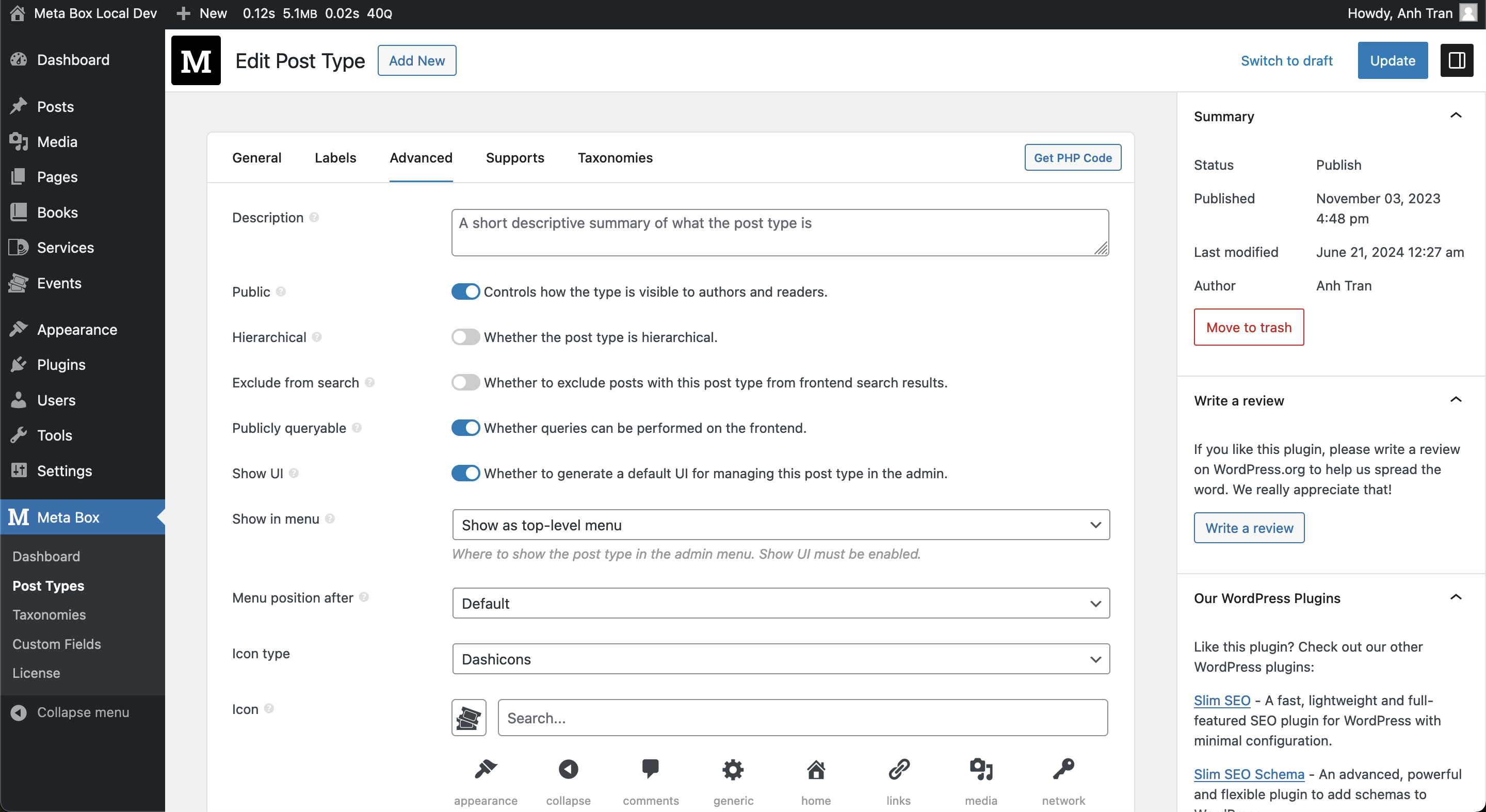Screen dimensions: 1486x812
Task: Enable Exclude from search toggle
Action: pos(465,382)
